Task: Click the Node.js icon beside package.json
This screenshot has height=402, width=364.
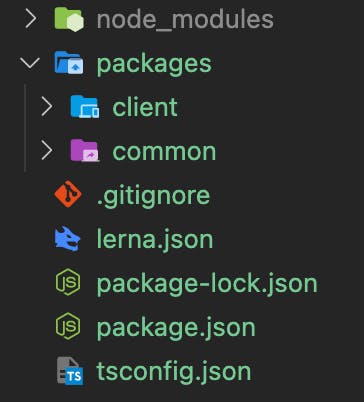Action: tap(68, 326)
